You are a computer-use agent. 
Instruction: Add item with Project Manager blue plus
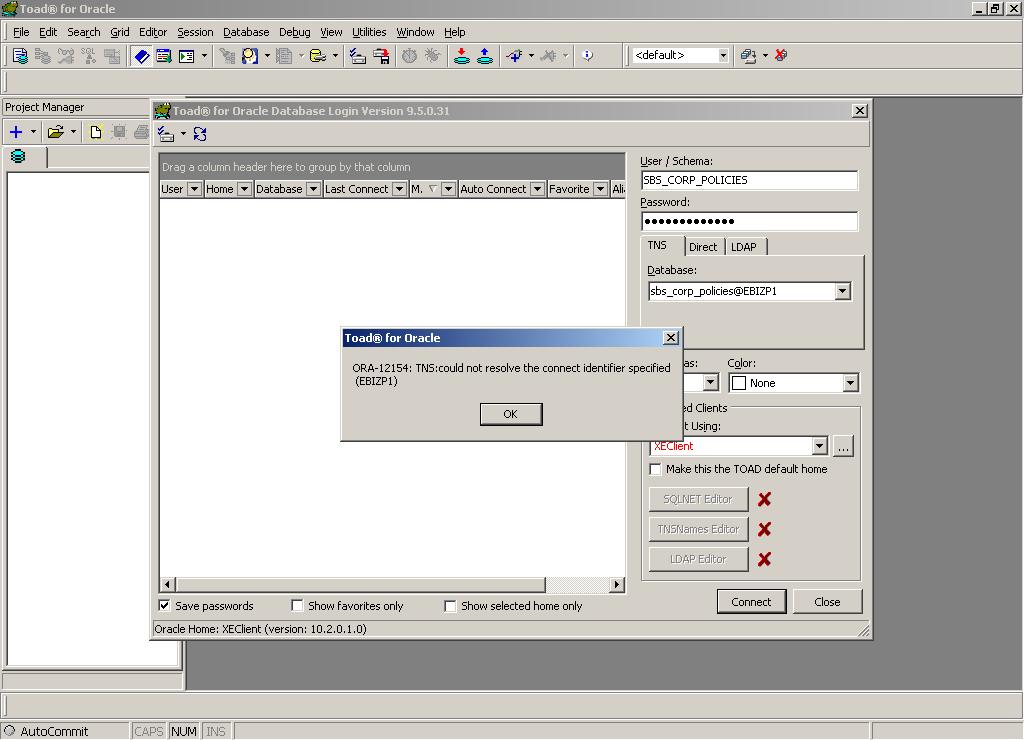coord(16,132)
